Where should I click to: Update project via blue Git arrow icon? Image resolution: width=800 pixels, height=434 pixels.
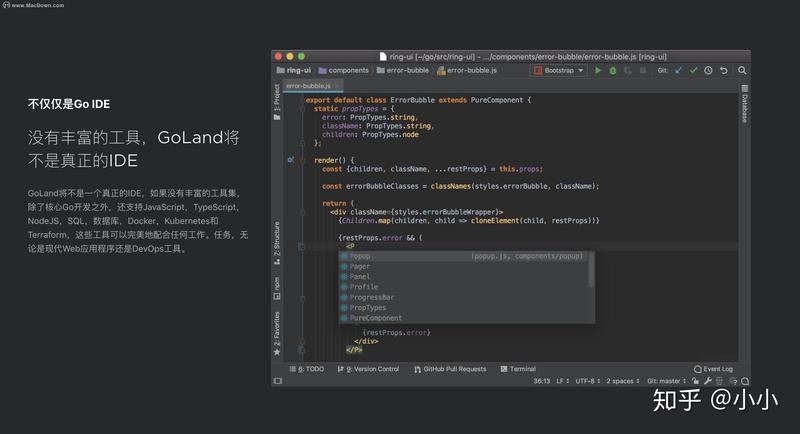(x=678, y=70)
